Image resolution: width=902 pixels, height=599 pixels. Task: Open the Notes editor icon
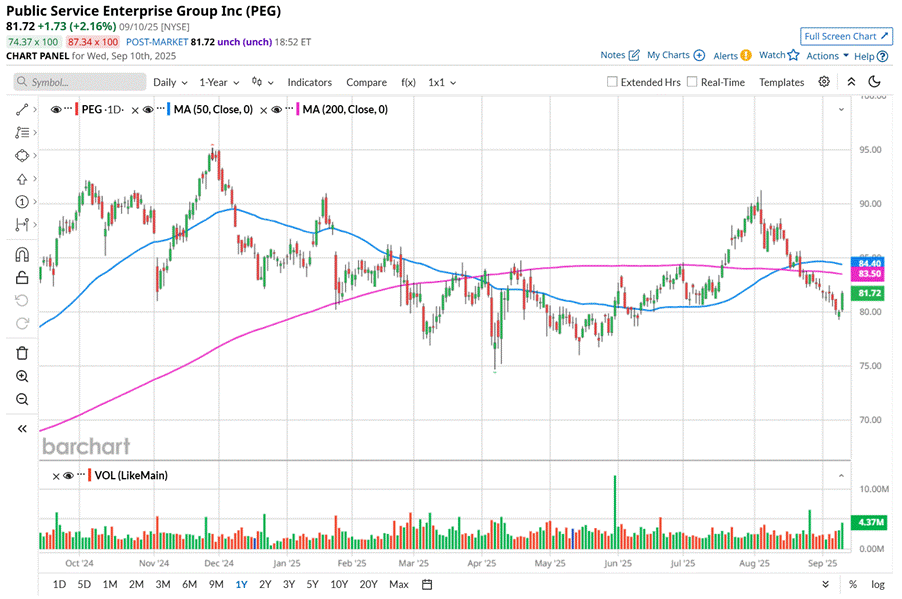point(634,55)
